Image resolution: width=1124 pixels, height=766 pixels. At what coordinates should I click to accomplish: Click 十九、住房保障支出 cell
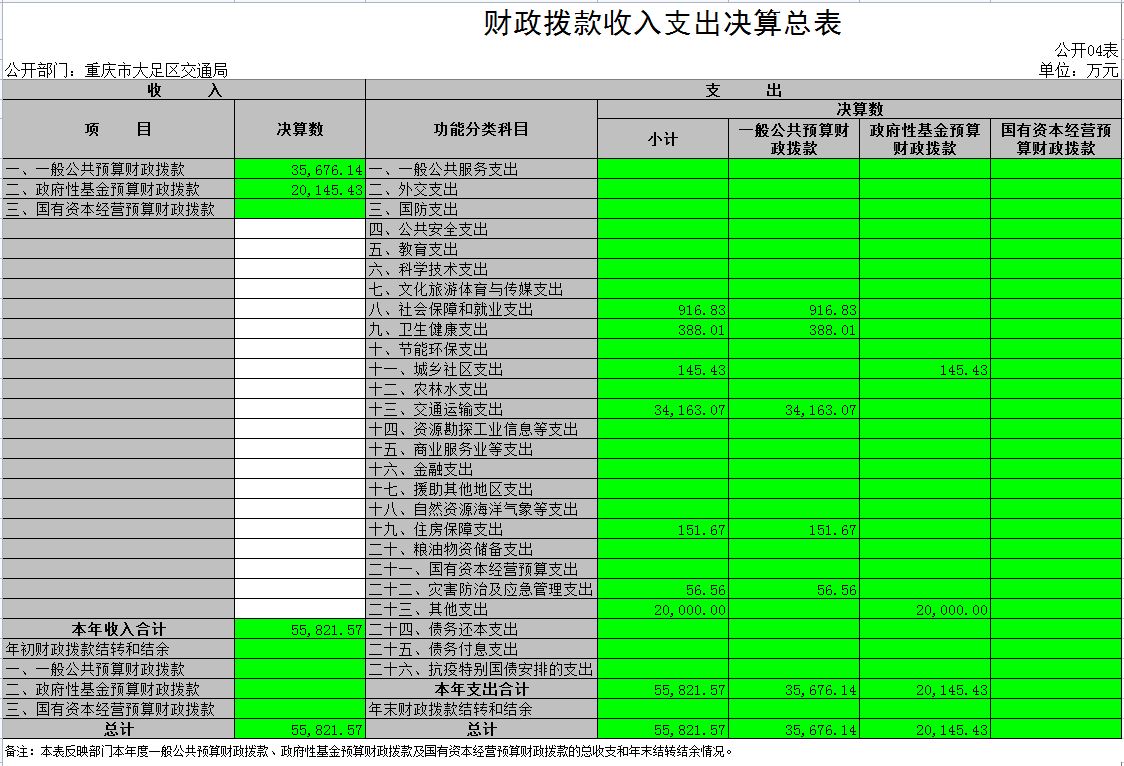coord(481,530)
